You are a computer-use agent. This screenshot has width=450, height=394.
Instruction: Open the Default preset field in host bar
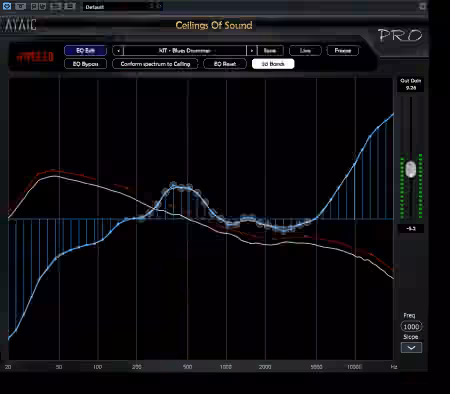pos(123,7)
